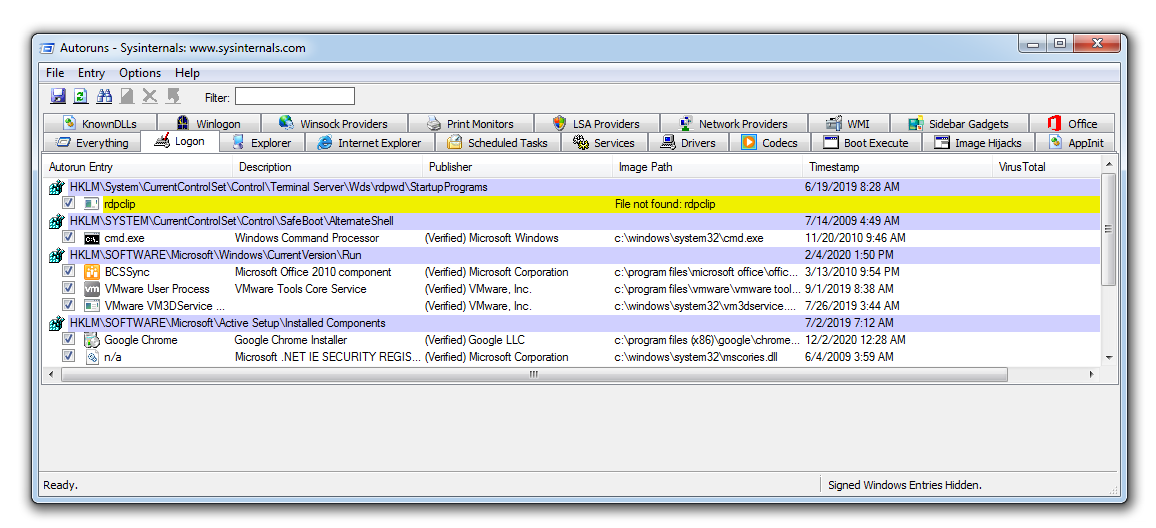
Task: Open the Drivers tab
Action: point(689,143)
